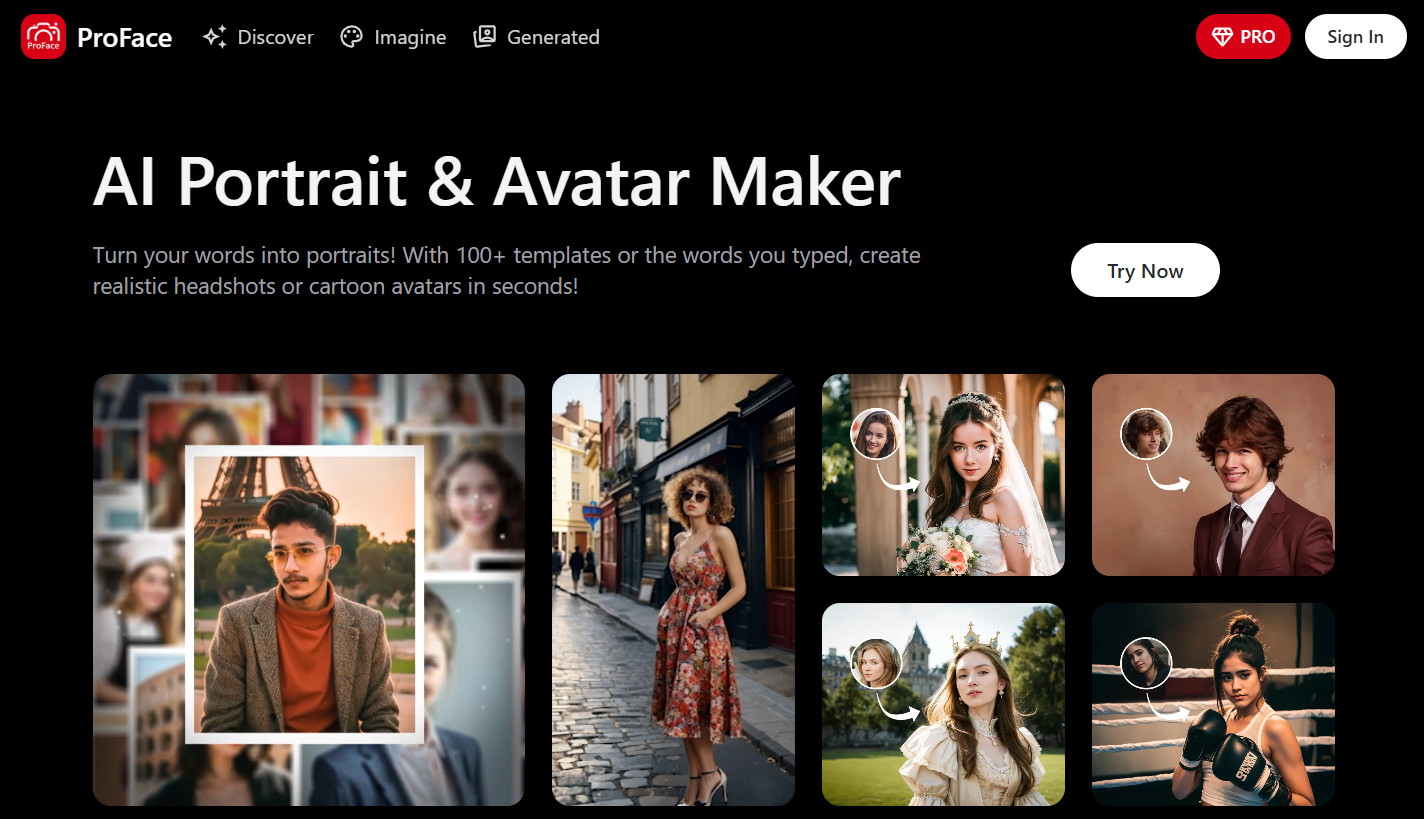Click the Imagine palette icon
Viewport: 1424px width, 819px height.
(x=351, y=37)
